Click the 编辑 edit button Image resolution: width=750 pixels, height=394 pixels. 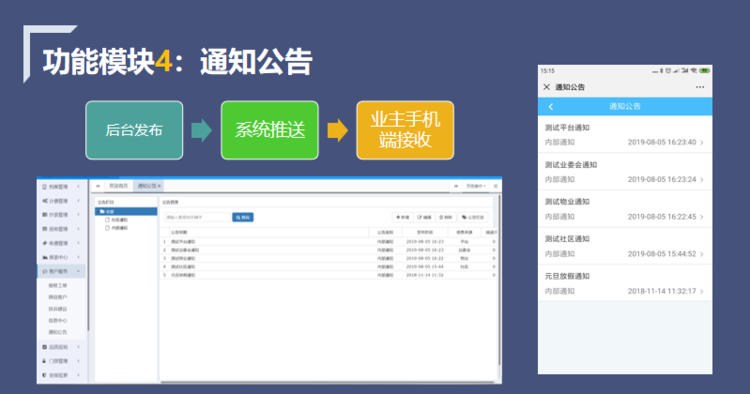point(424,217)
